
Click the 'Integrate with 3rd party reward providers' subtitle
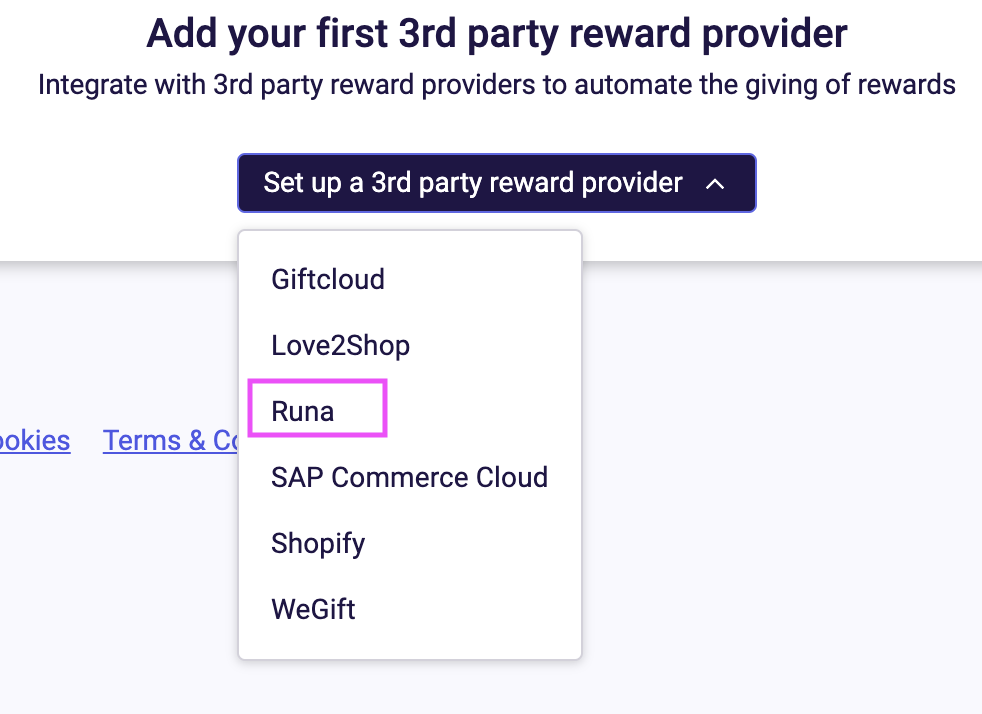pyautogui.click(x=497, y=84)
